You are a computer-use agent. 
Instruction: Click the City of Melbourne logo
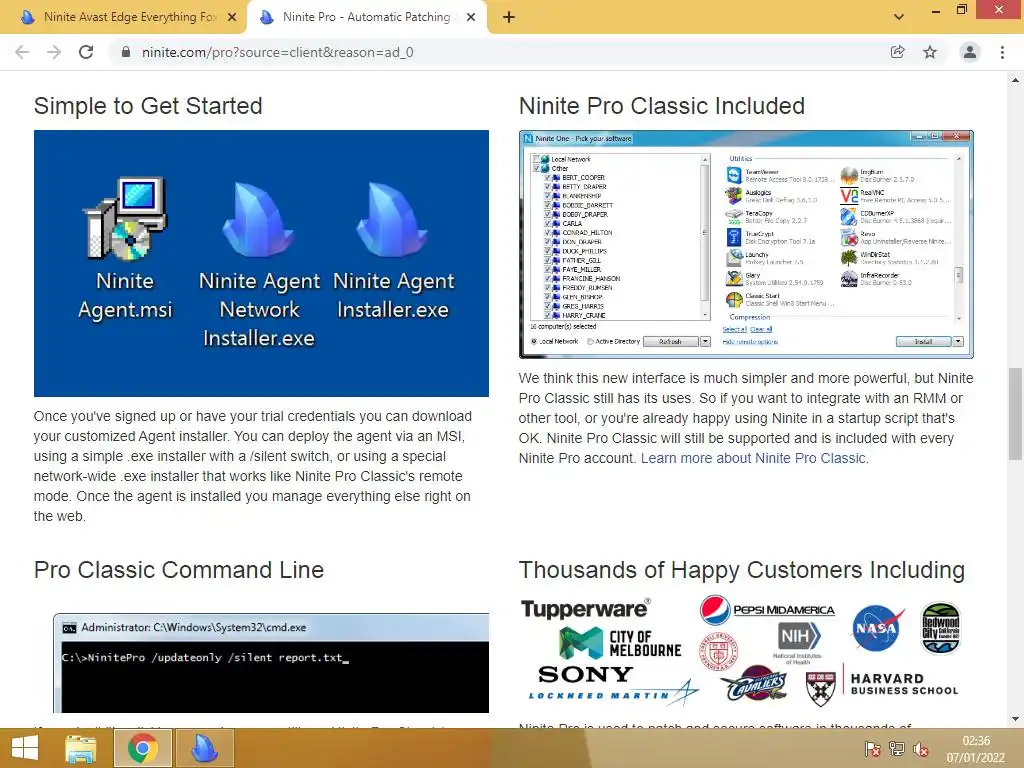(620, 643)
